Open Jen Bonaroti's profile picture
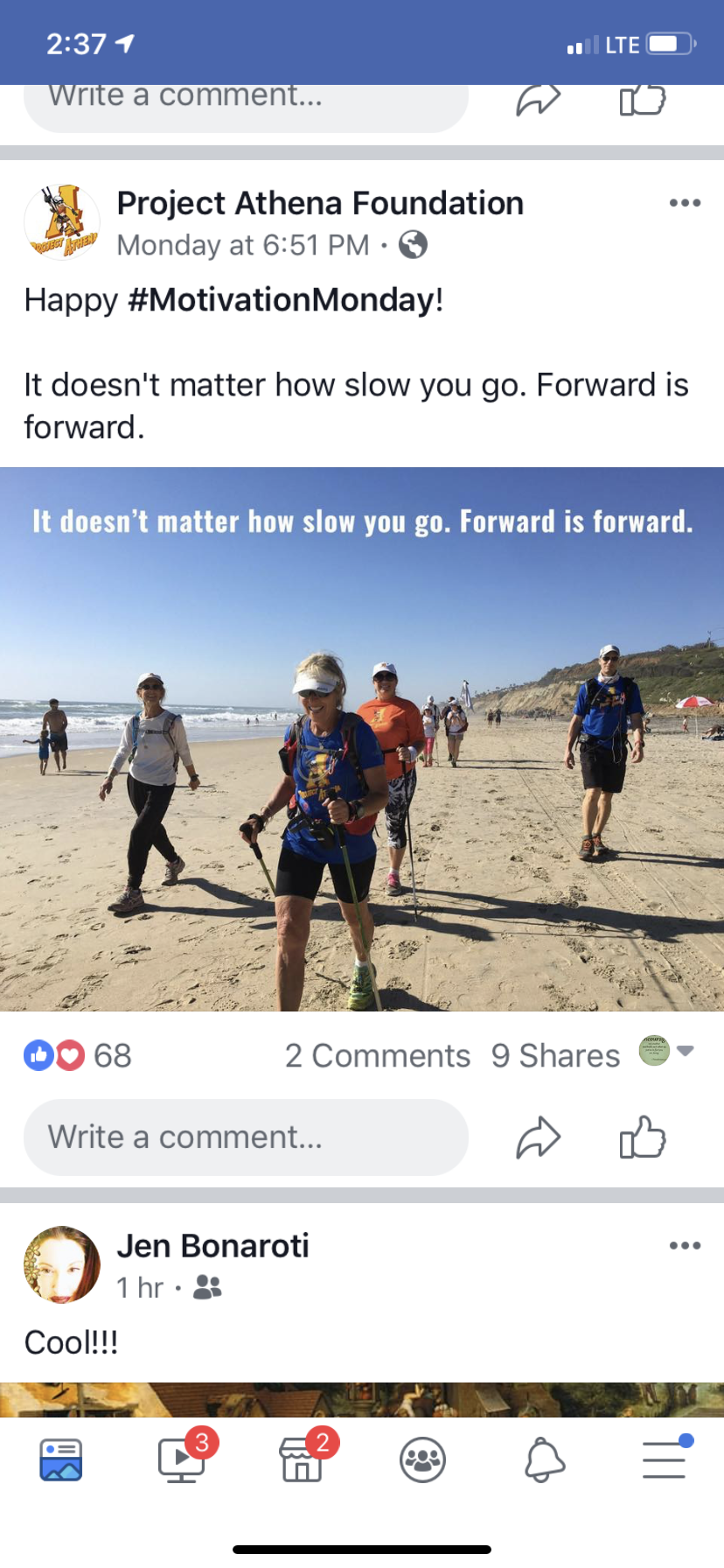 point(62,1265)
